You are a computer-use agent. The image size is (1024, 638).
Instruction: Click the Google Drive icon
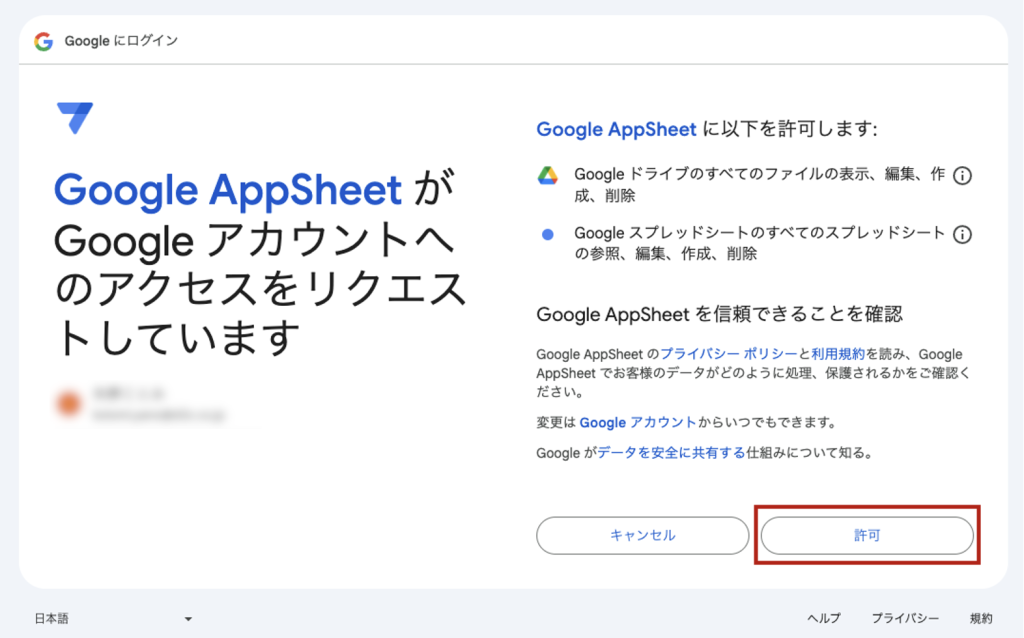click(x=547, y=176)
